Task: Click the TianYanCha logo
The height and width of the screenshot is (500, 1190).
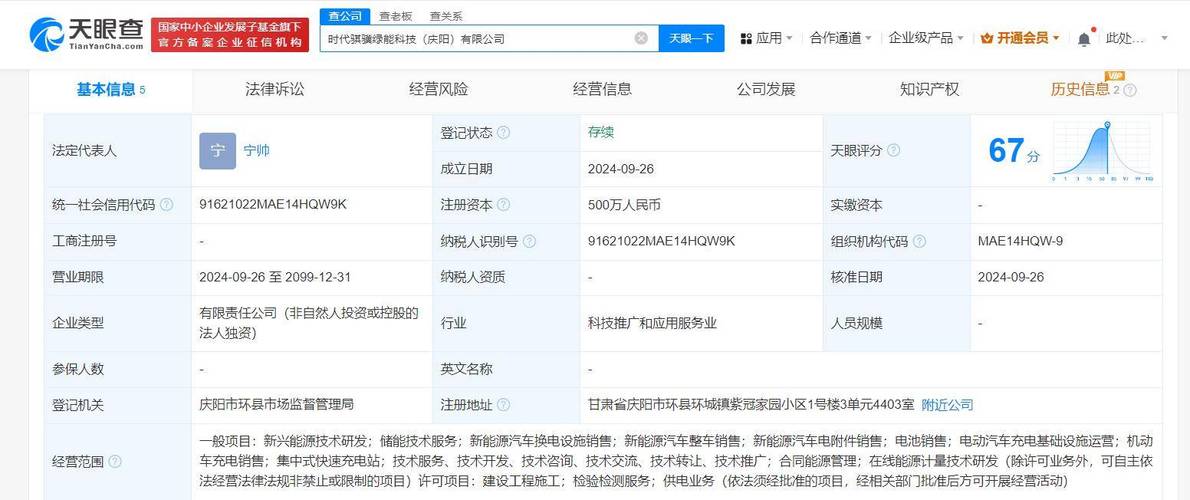Action: (87, 34)
